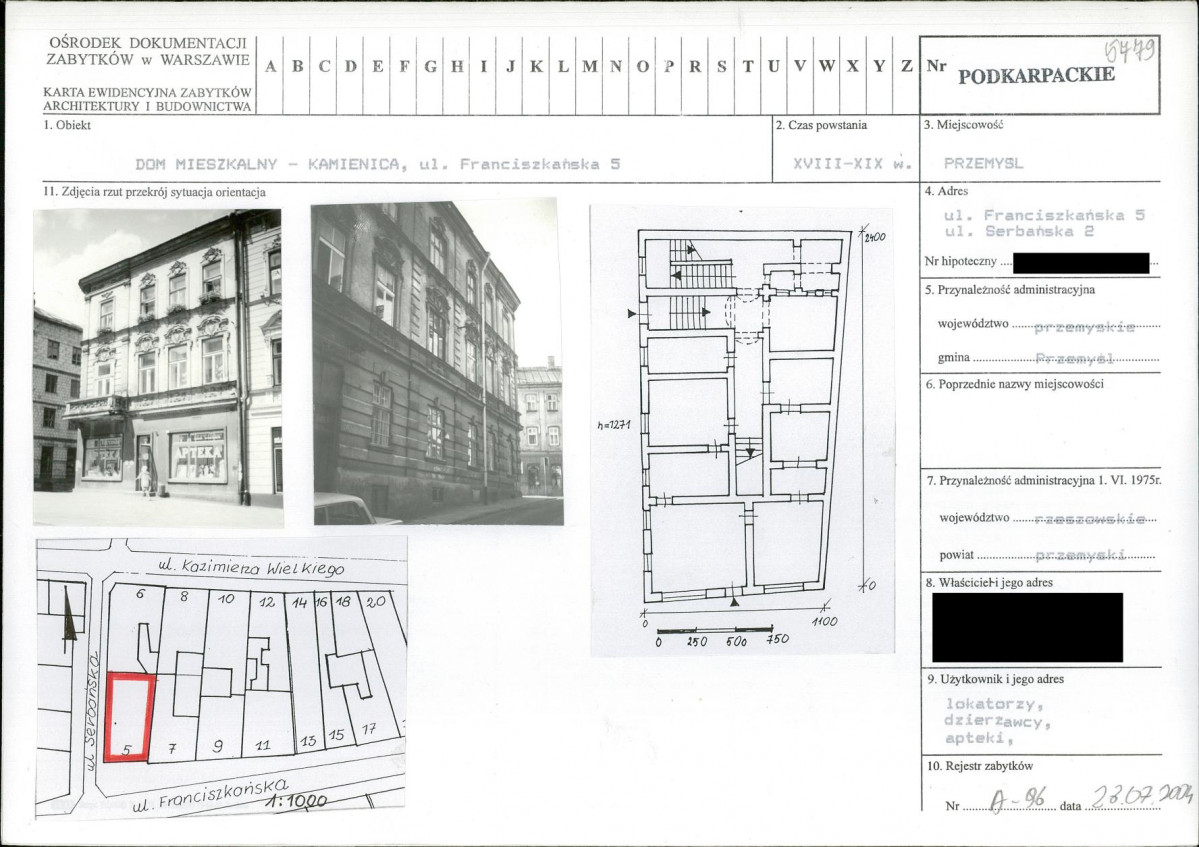Open the side street view photo
Image resolution: width=1199 pixels, height=847 pixels.
click(437, 361)
